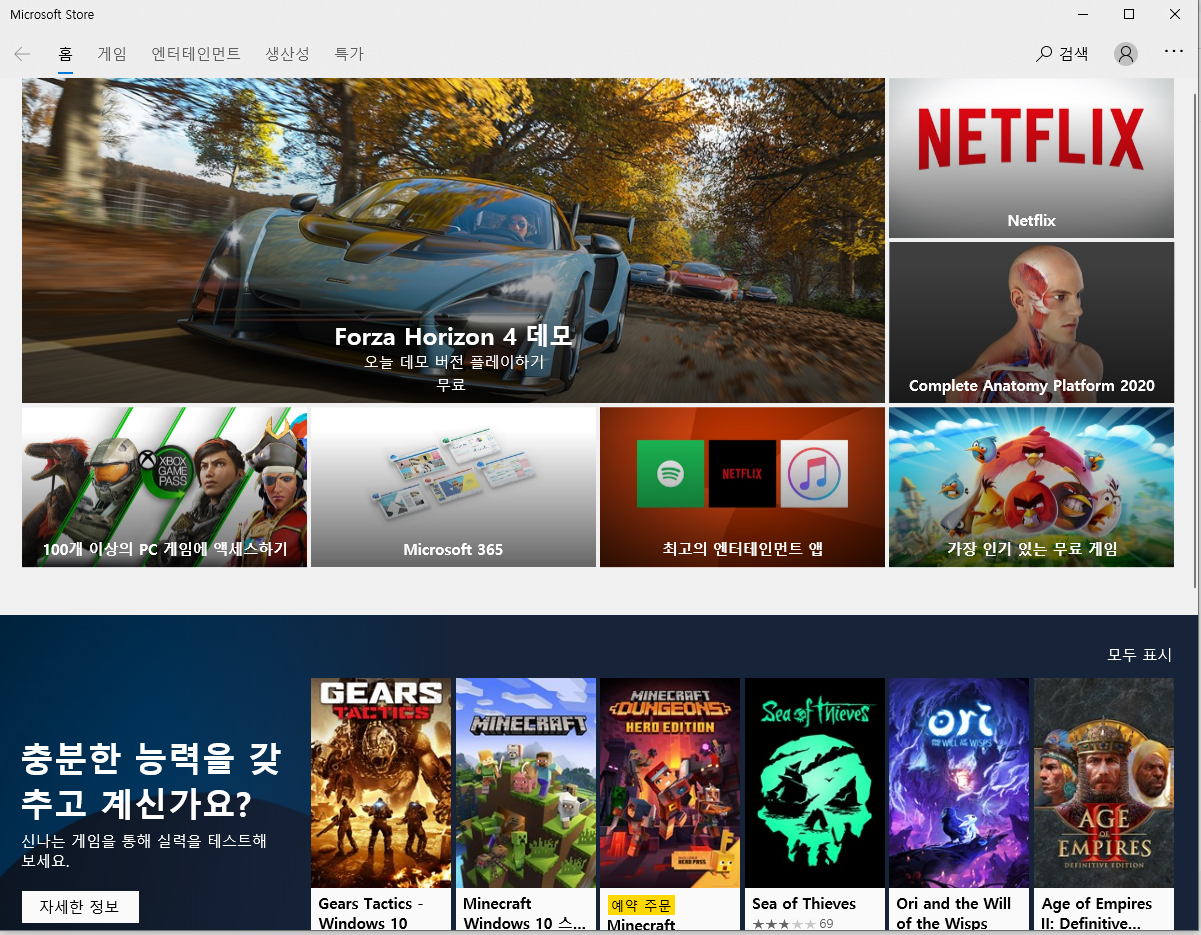Open the 최고의 엔터테인먼트 앱 tile
The width and height of the screenshot is (1201, 935).
coord(742,487)
